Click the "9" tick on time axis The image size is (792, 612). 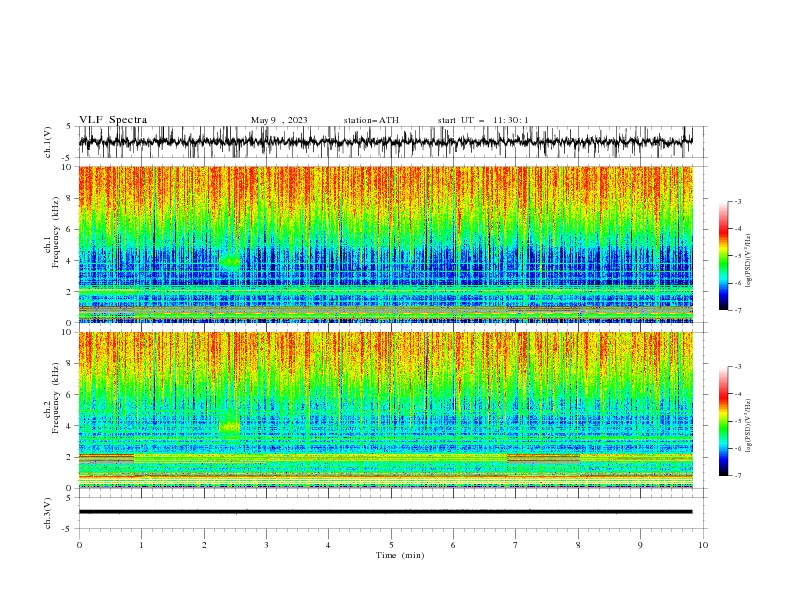tap(640, 545)
